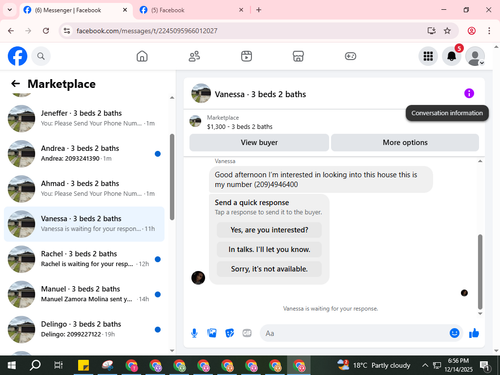Show hidden system tray icons
The image size is (500, 375).
pos(425,365)
